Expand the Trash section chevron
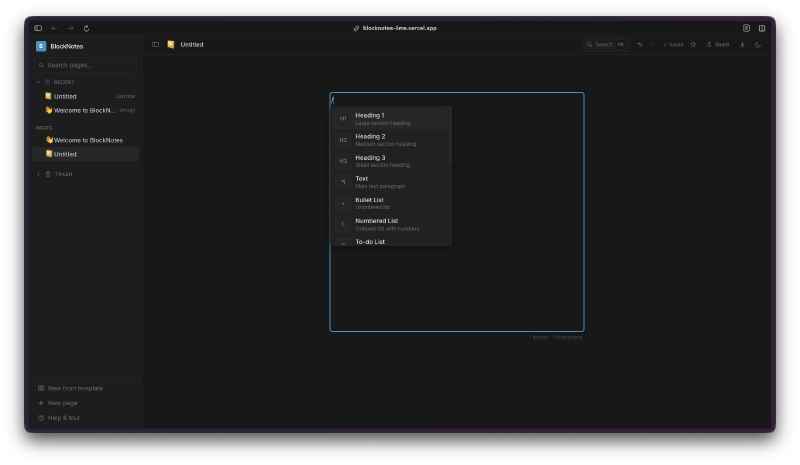 [x=38, y=174]
